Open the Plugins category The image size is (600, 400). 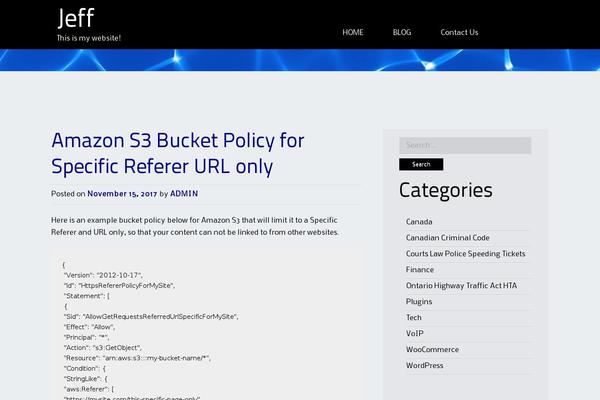[x=419, y=302]
